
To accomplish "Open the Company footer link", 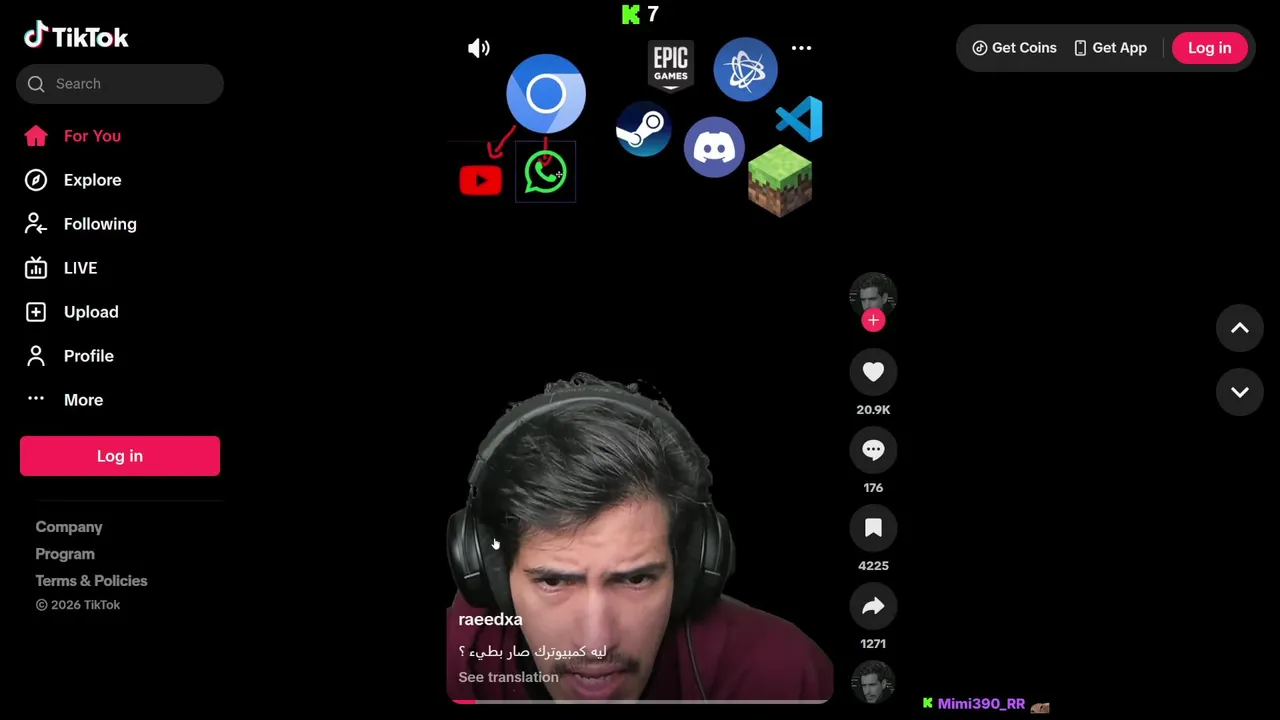I will [69, 527].
